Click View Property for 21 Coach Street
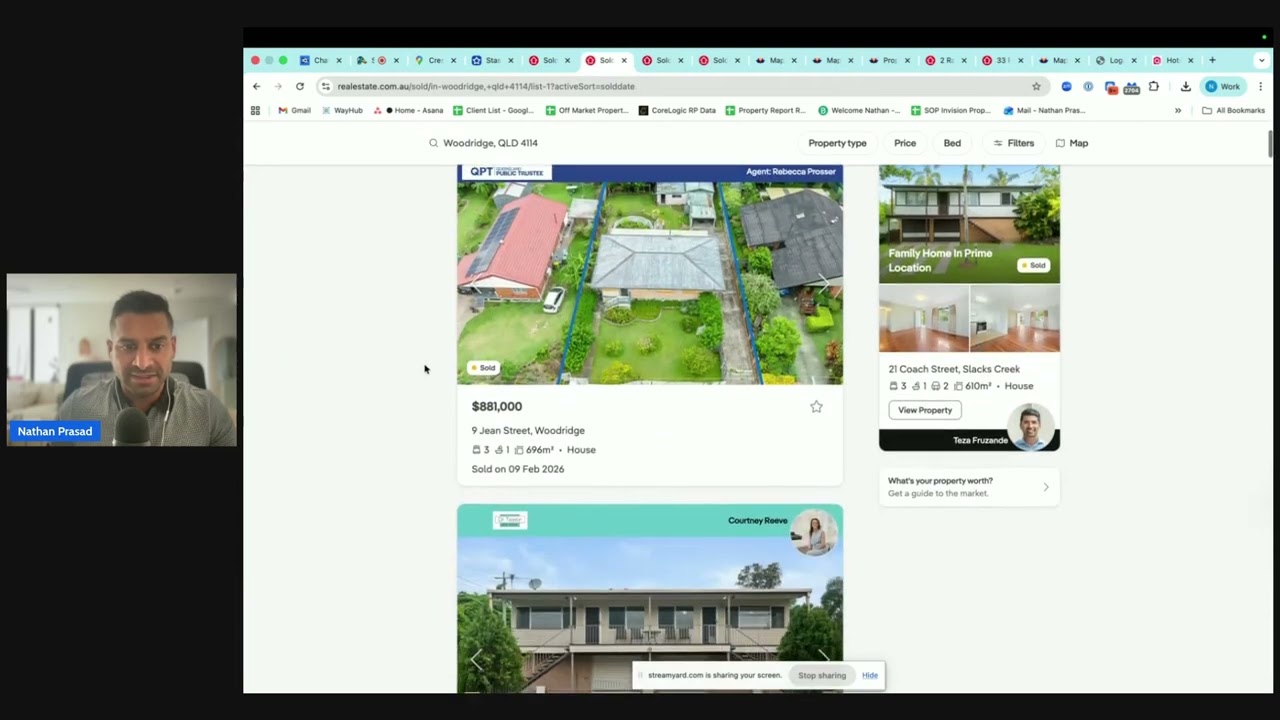This screenshot has height=720, width=1280. pos(925,410)
